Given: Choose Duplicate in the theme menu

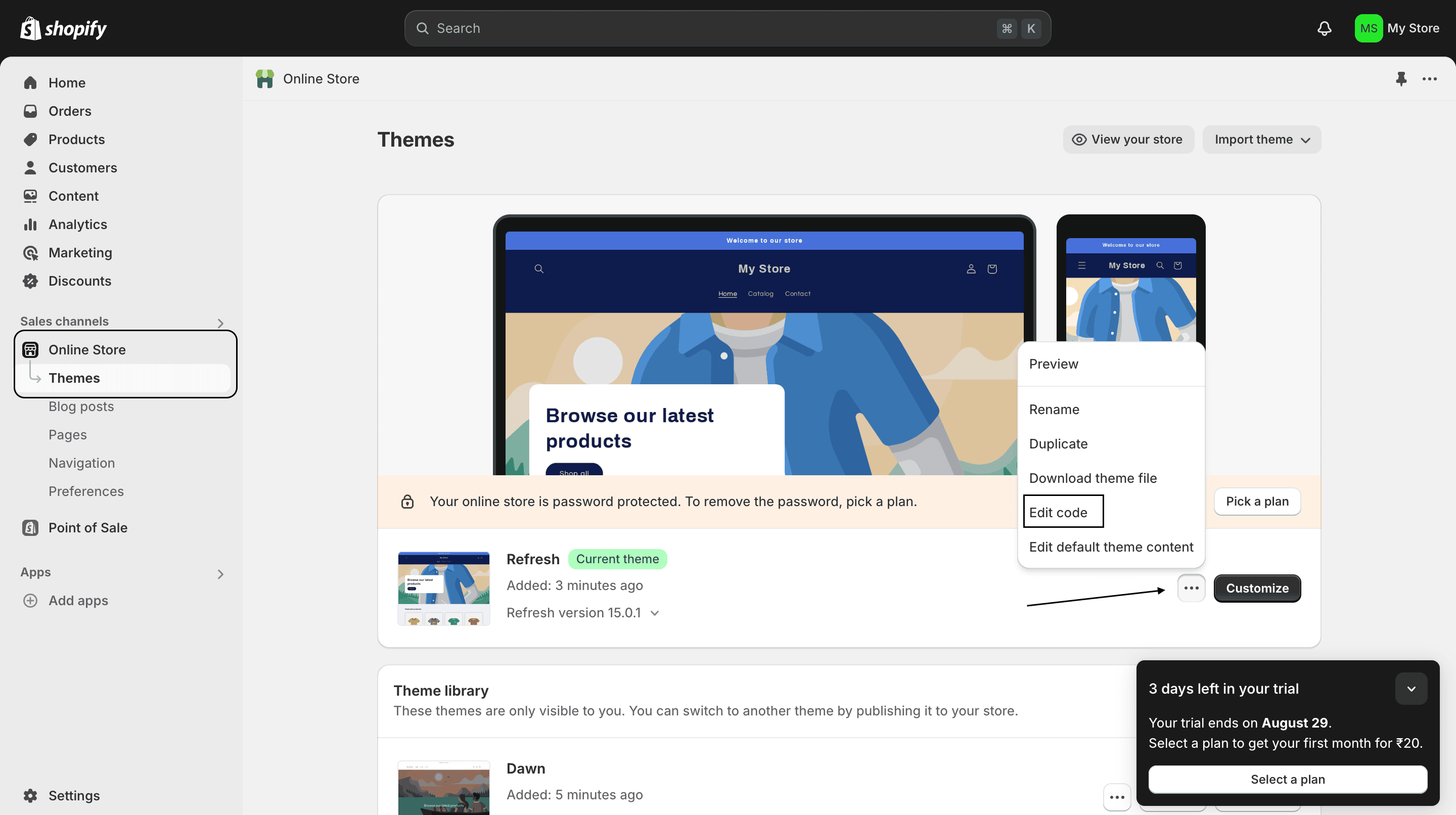Looking at the screenshot, I should point(1058,444).
